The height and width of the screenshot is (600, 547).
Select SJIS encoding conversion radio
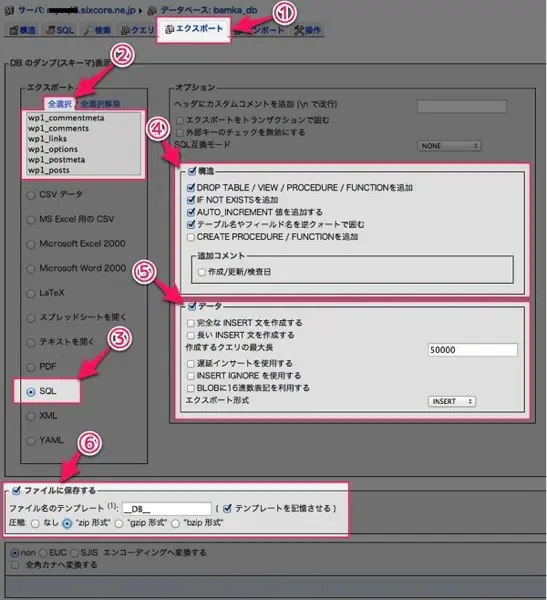tap(74, 553)
